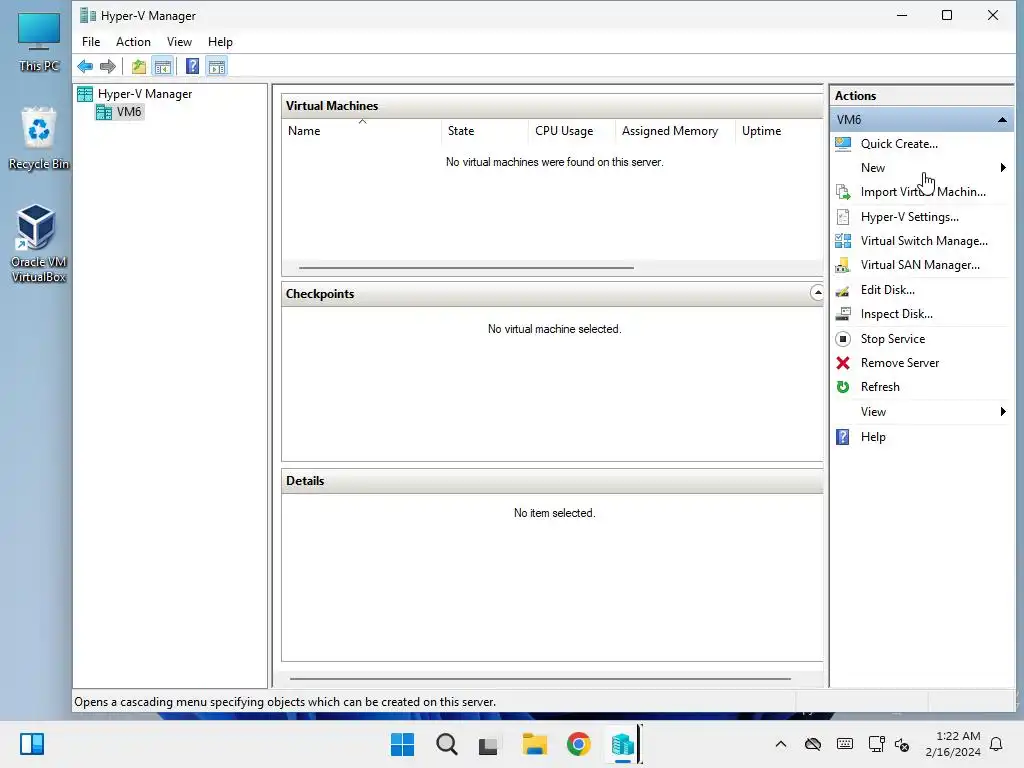Click the Forward arrow toolbar icon

point(108,67)
